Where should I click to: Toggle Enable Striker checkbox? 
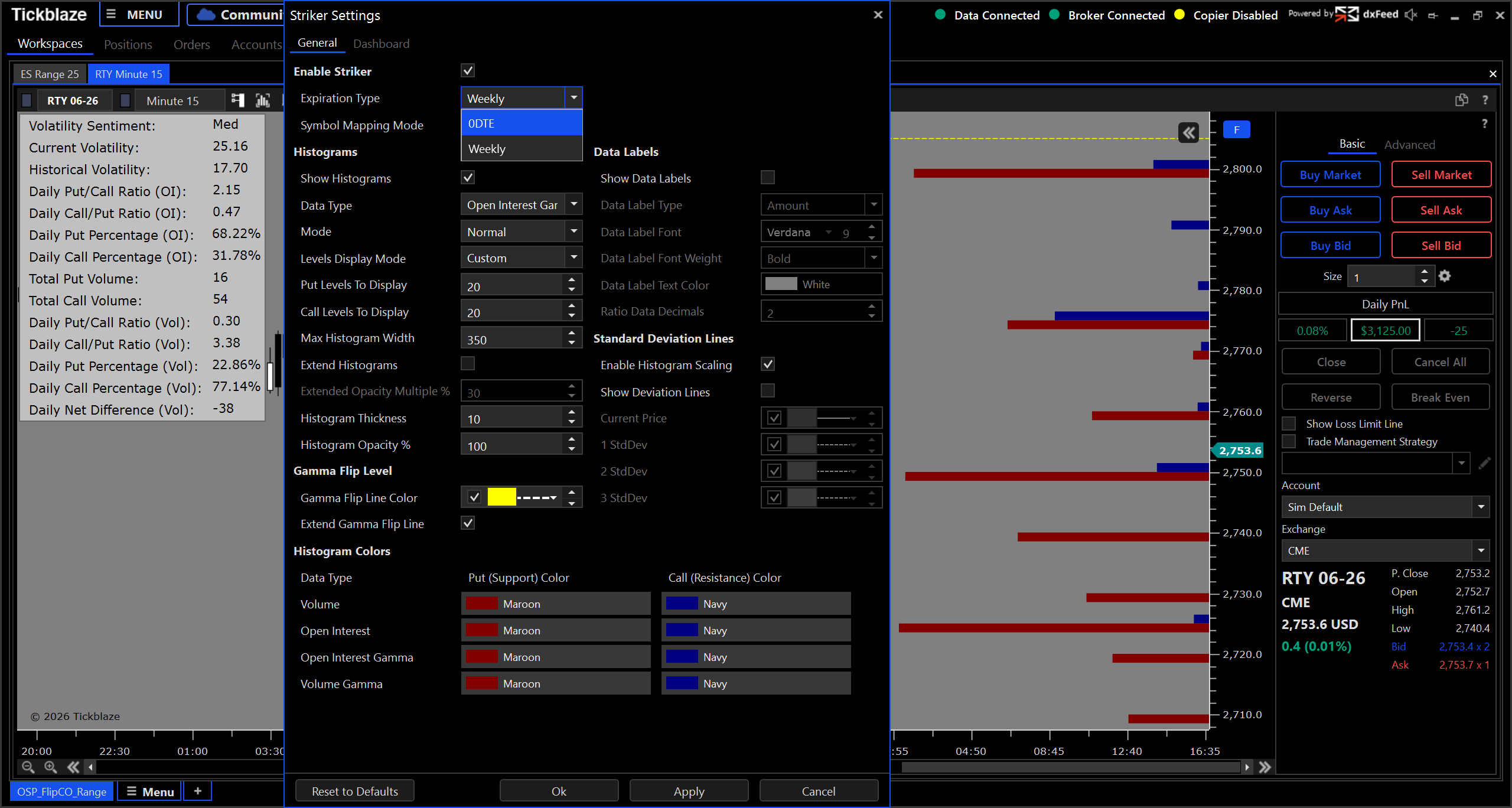468,71
